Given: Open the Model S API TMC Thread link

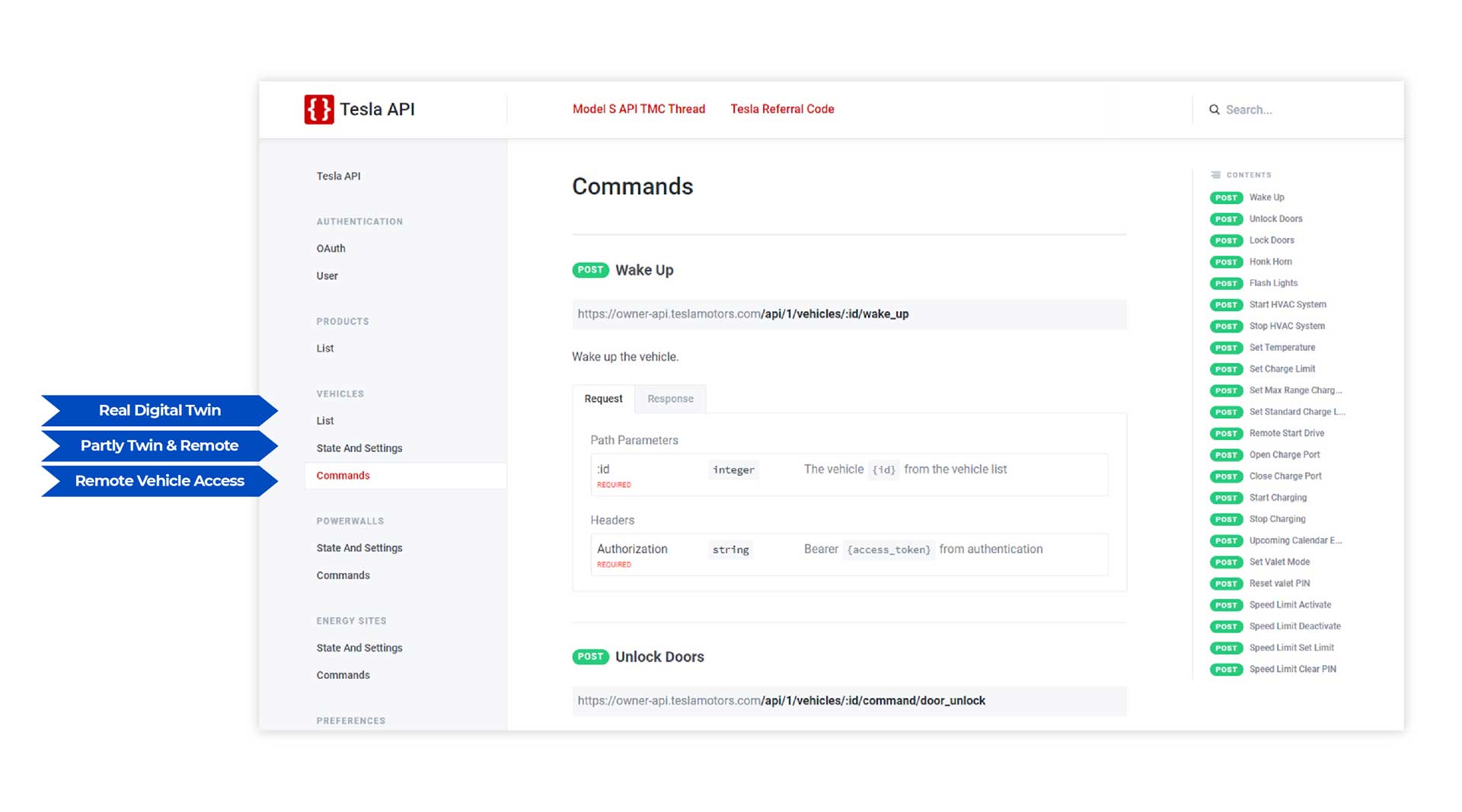Looking at the screenshot, I should [639, 109].
